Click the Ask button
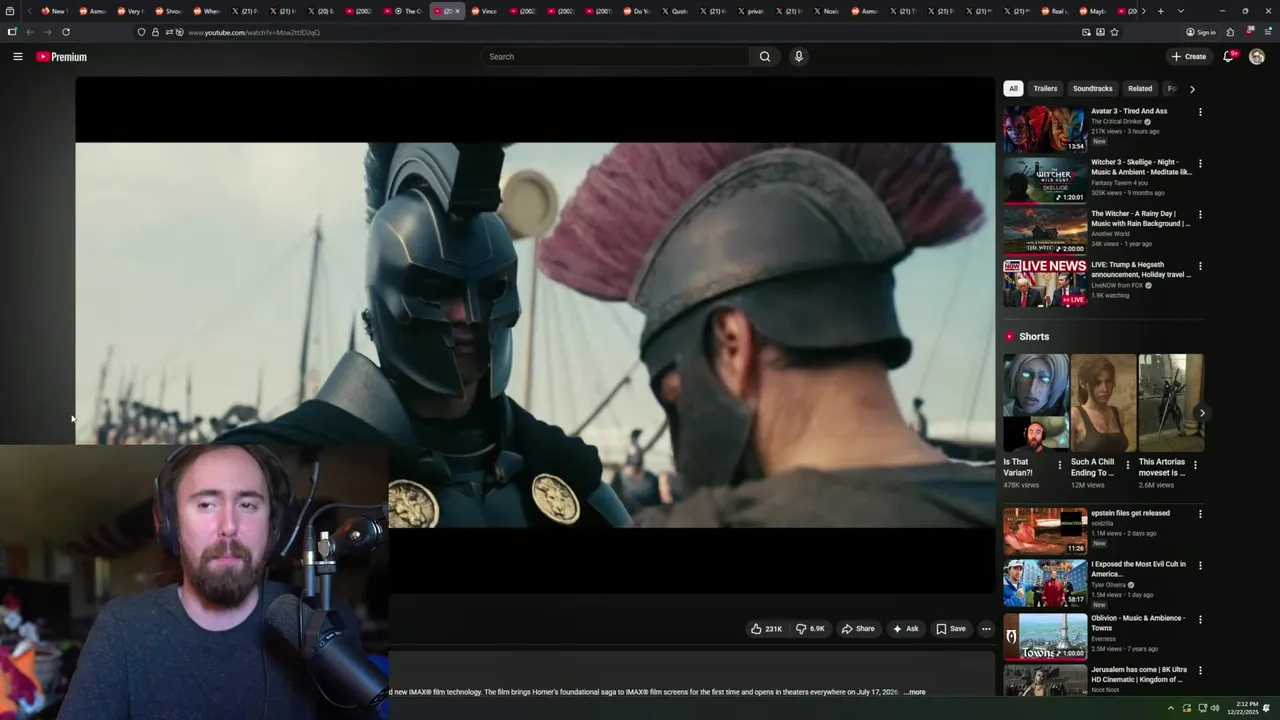1280x720 pixels. coord(906,629)
